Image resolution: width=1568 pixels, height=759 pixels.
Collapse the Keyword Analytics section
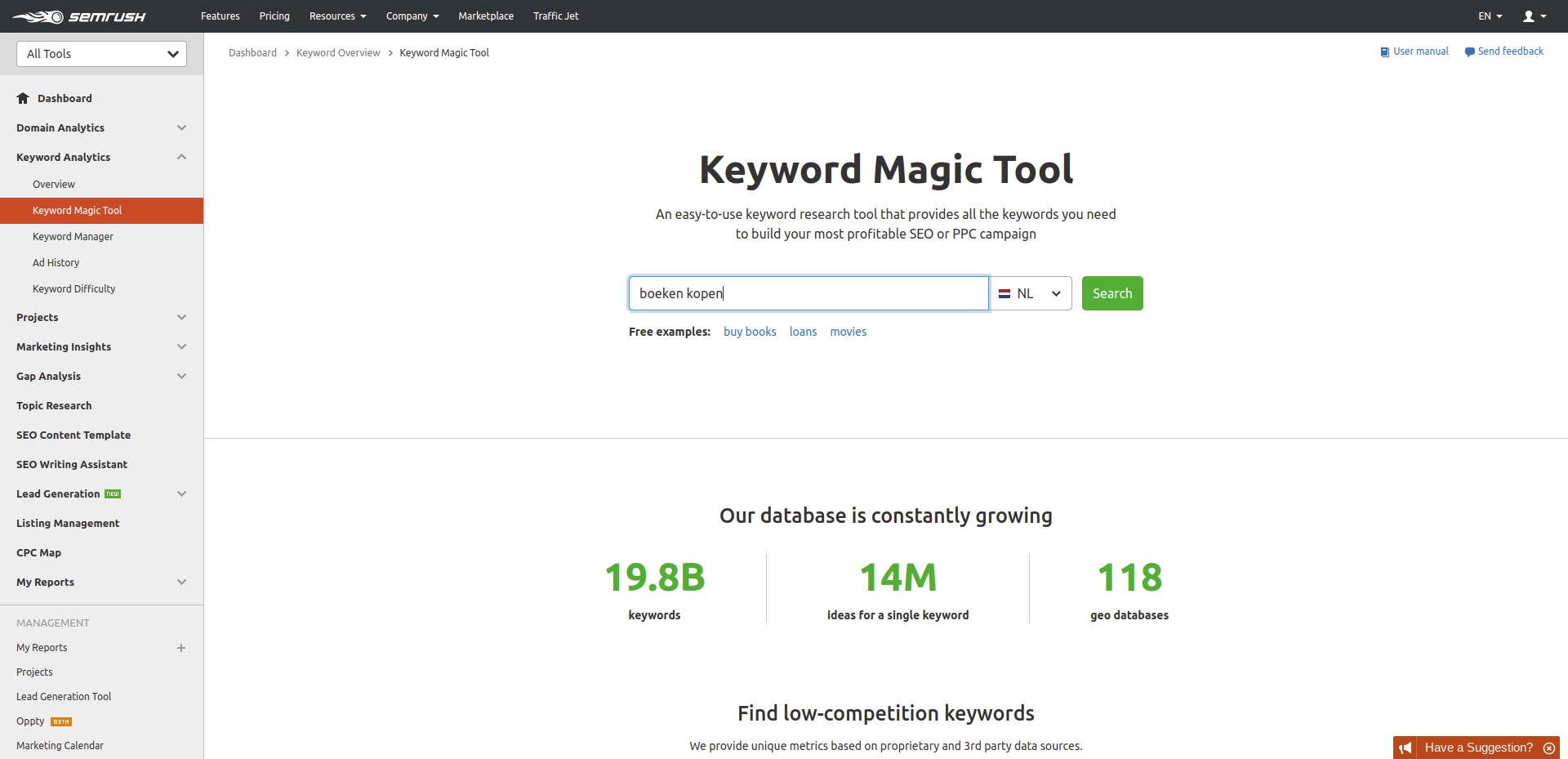tap(182, 157)
